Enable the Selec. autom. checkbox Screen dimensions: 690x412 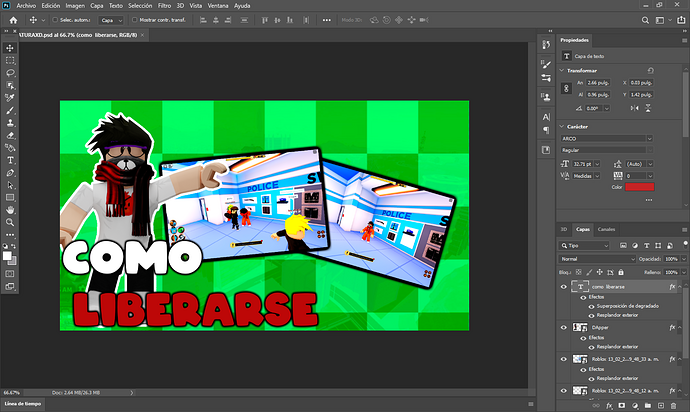point(54,19)
